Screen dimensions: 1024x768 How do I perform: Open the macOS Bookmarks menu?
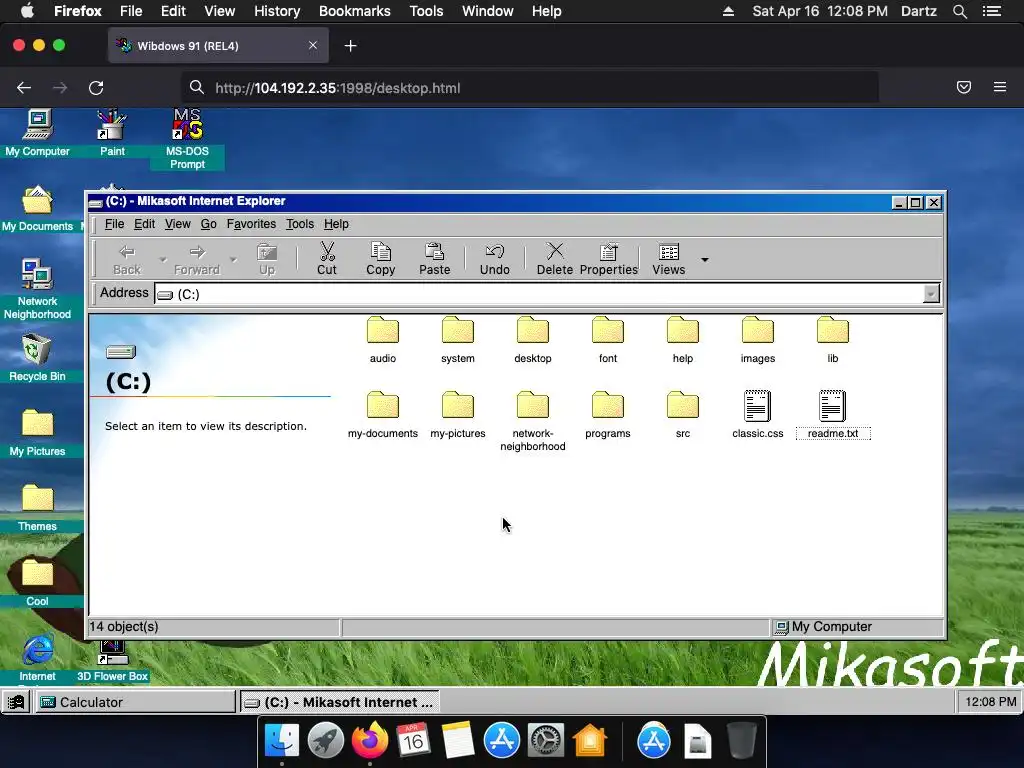point(355,11)
